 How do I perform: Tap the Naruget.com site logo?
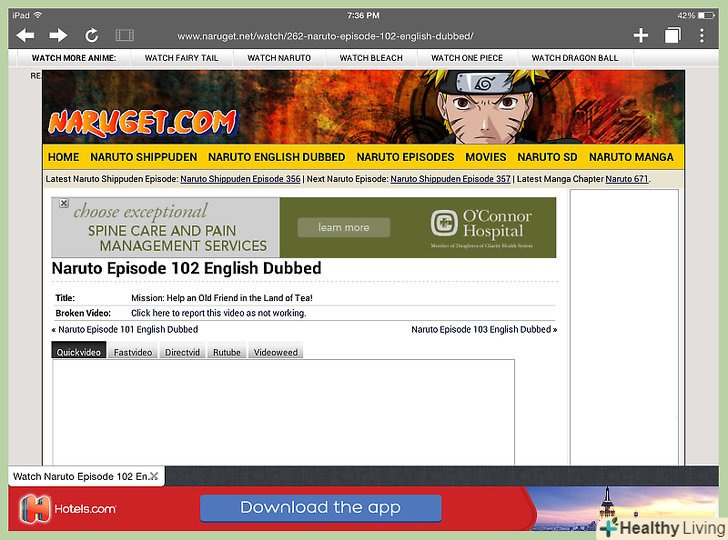click(142, 124)
